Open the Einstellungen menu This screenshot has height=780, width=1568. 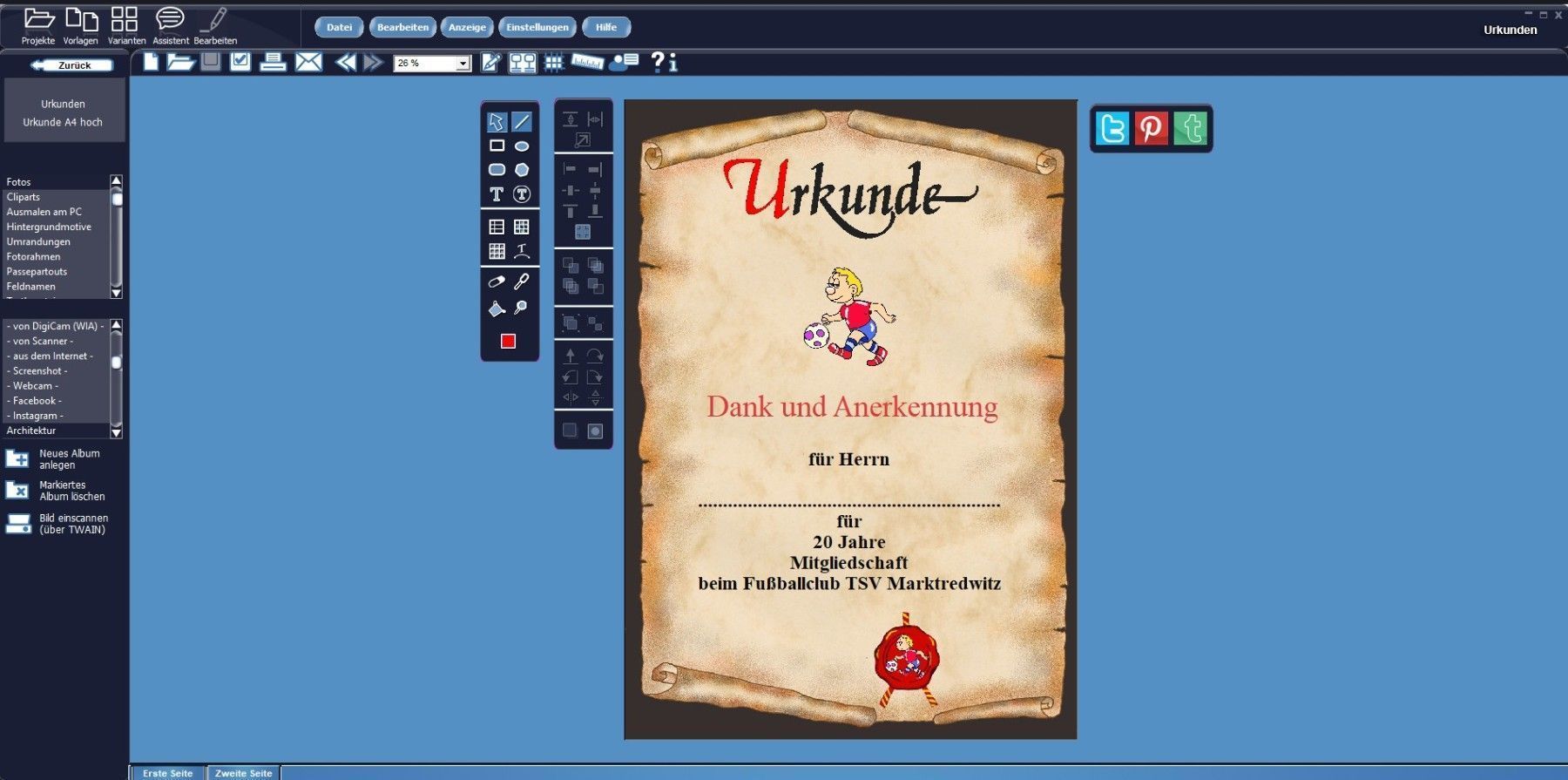(x=537, y=27)
